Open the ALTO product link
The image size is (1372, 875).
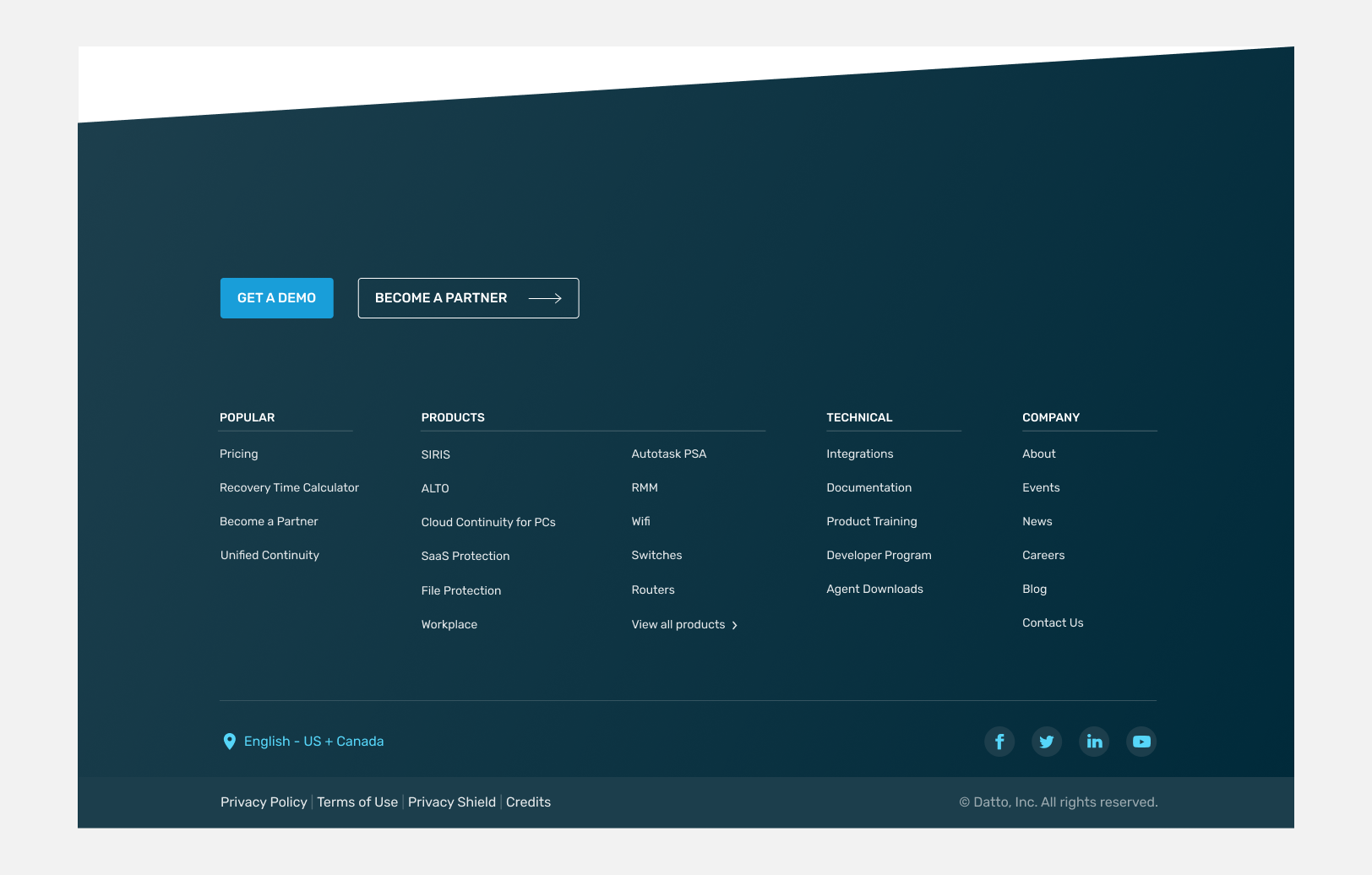(435, 488)
